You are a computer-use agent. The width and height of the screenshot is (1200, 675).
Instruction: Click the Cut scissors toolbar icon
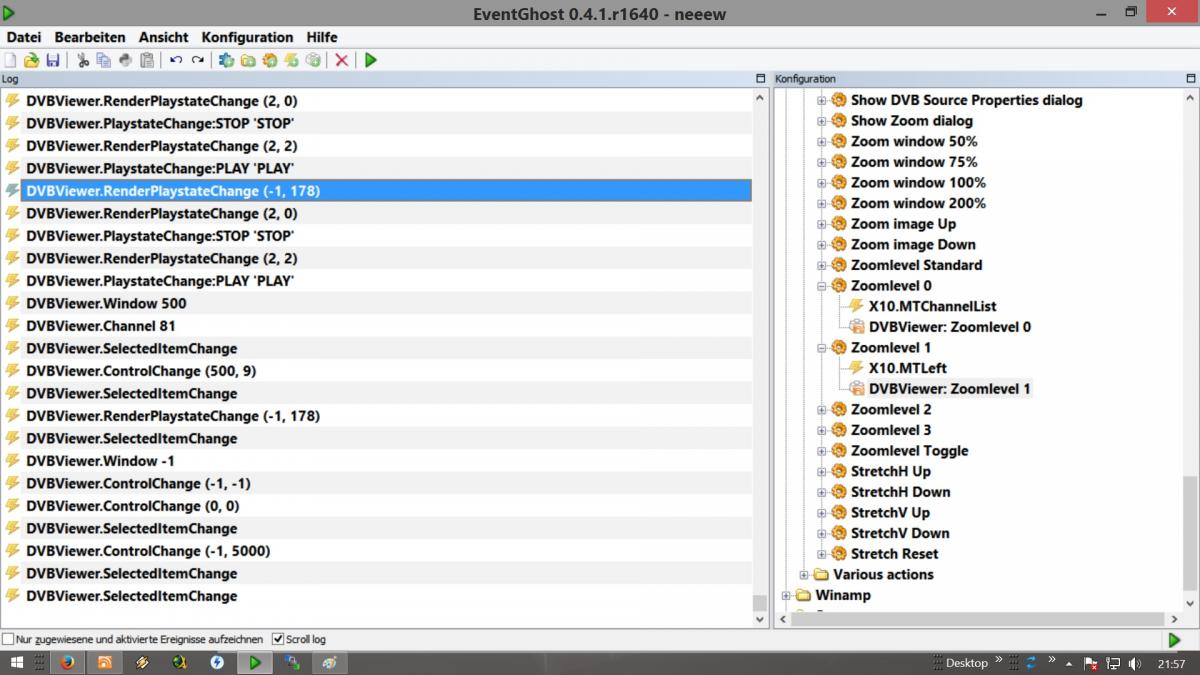[x=83, y=60]
